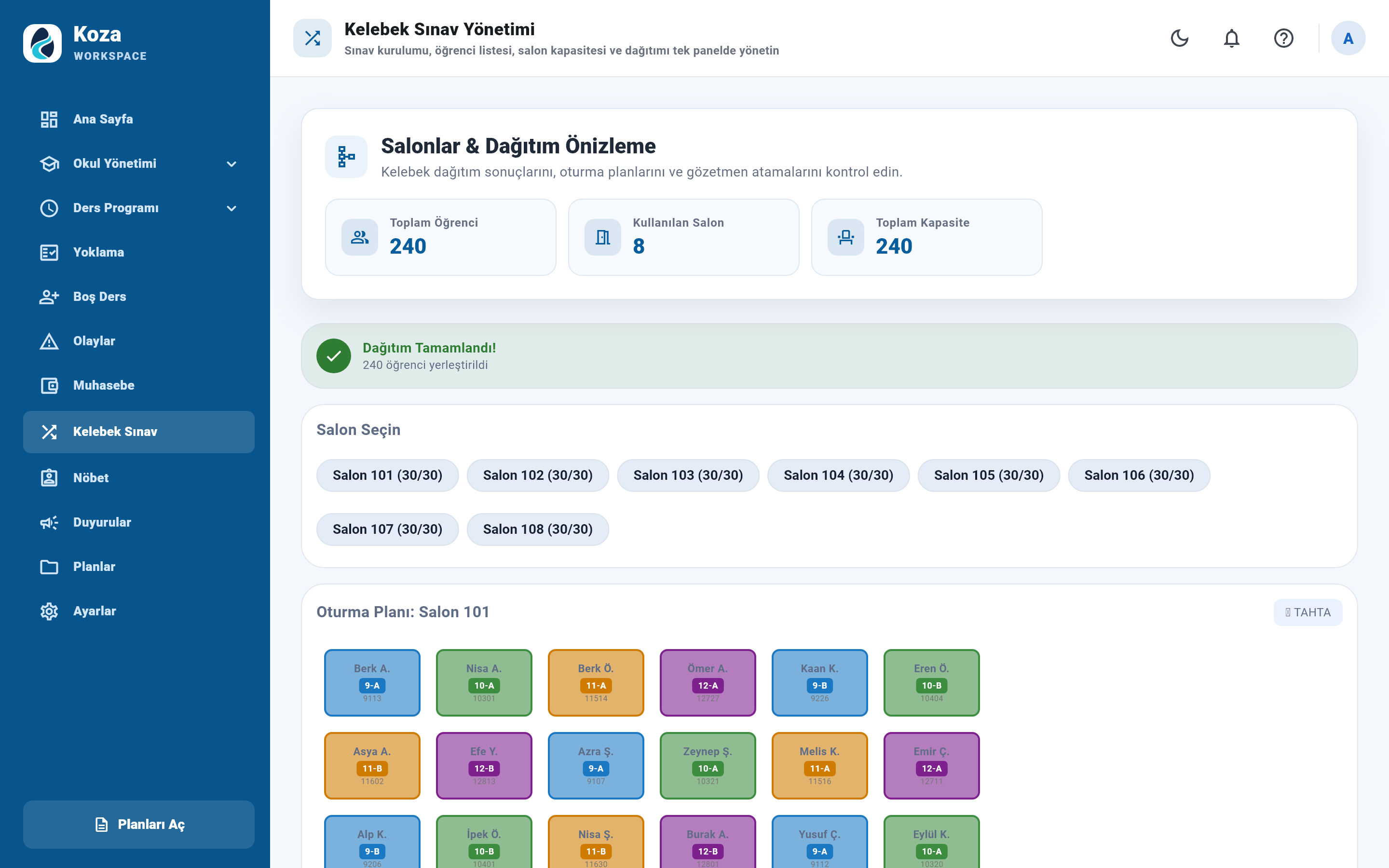Screen dimensions: 1389x868
Task: Click the Koza Workspace logo
Action: [42, 43]
